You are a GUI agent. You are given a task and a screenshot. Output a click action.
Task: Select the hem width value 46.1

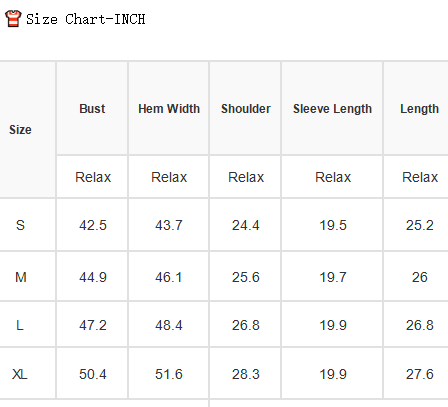pos(169,277)
